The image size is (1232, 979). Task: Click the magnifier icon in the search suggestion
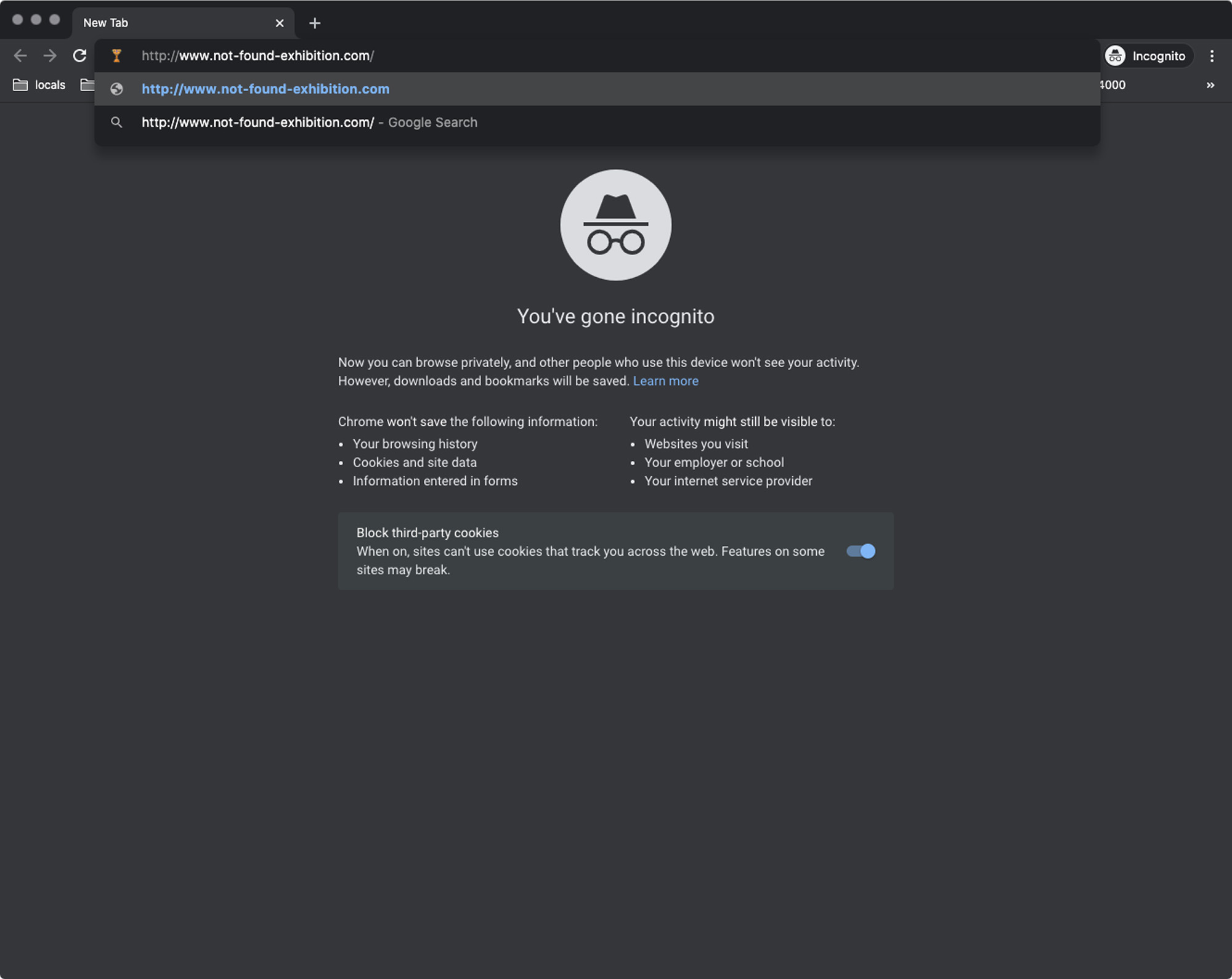(x=116, y=122)
